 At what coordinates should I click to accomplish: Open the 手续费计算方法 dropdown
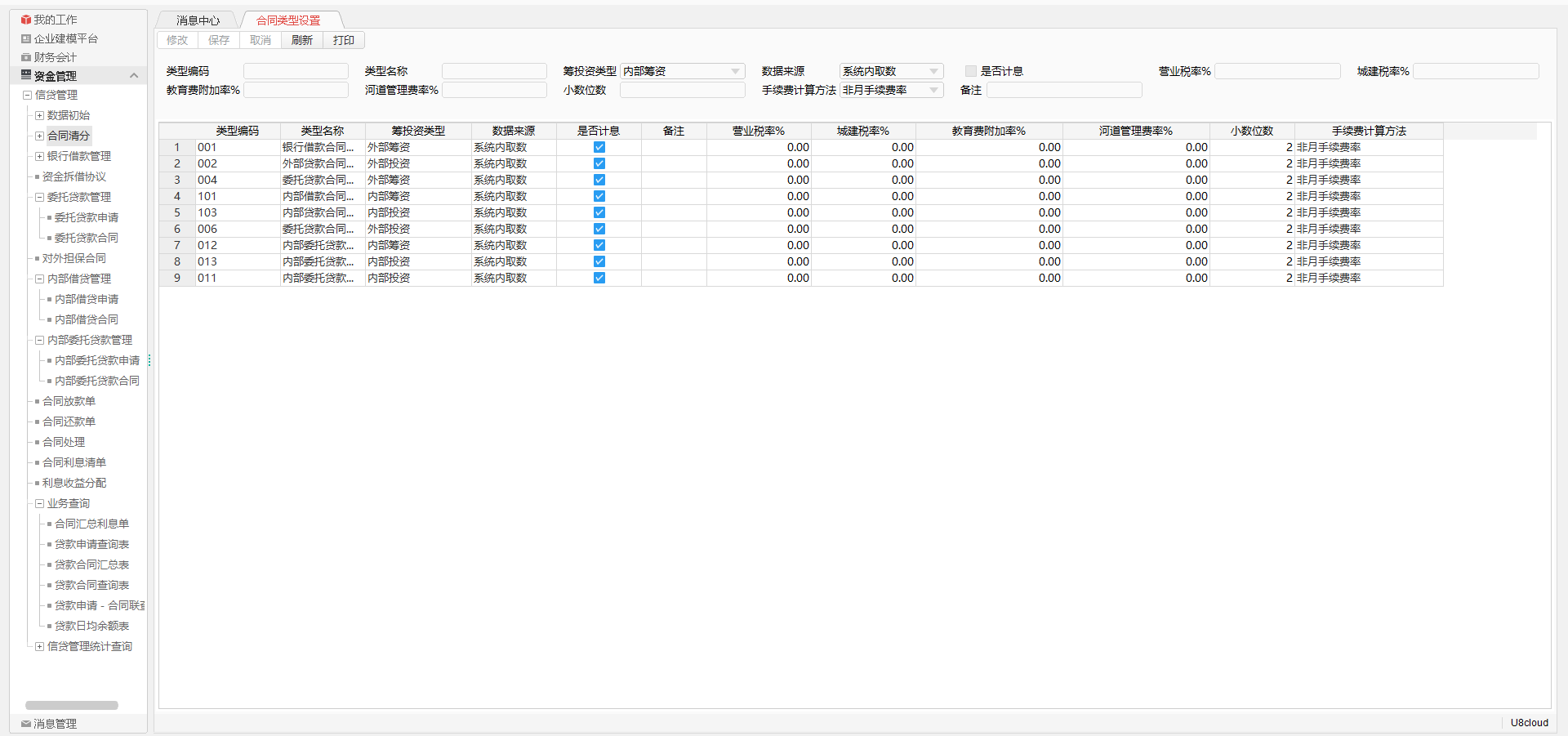pyautogui.click(x=933, y=90)
